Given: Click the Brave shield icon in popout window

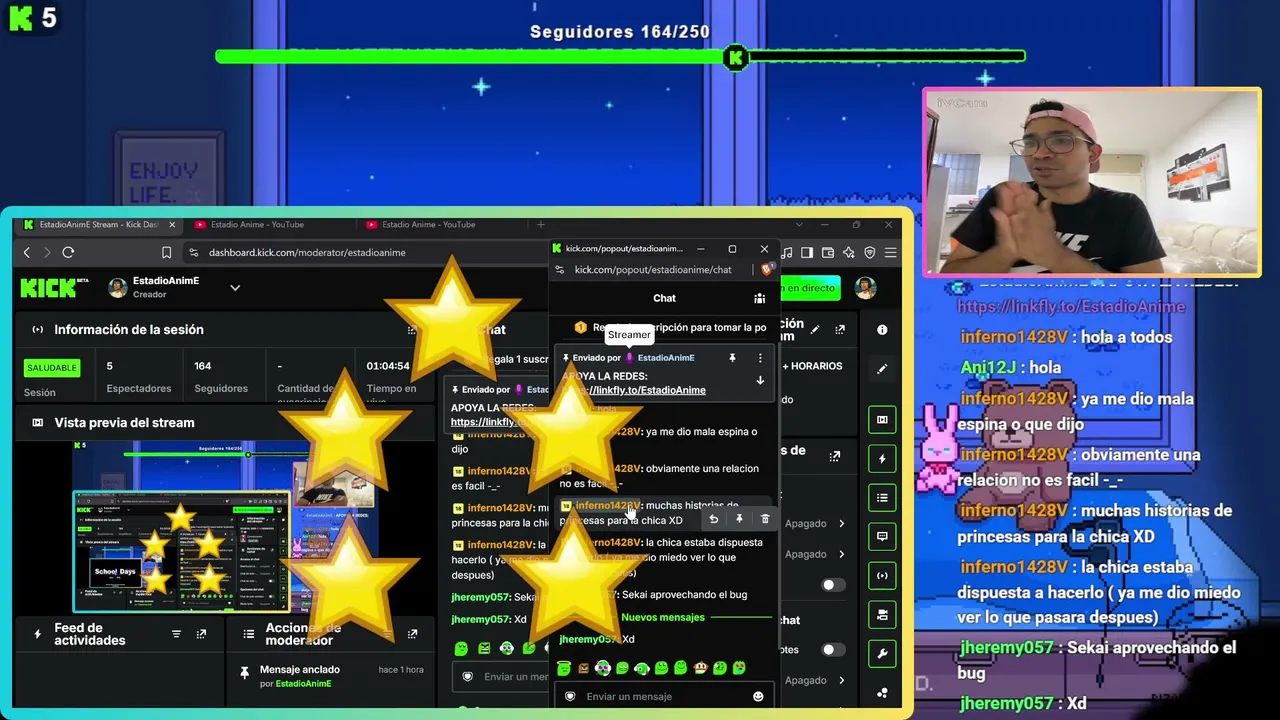Looking at the screenshot, I should click(767, 270).
